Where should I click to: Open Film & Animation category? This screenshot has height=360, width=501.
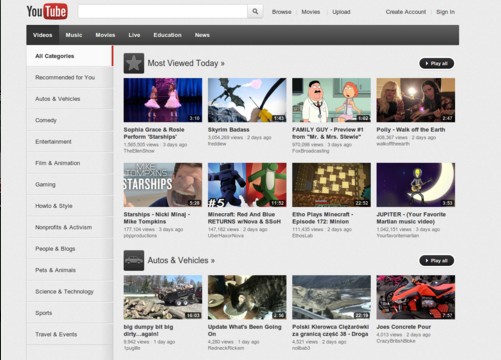point(70,163)
